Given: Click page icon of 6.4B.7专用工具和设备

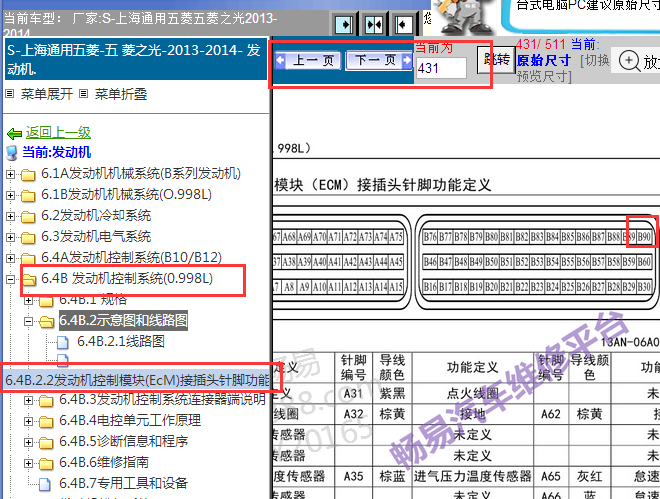Looking at the screenshot, I should 45,484.
